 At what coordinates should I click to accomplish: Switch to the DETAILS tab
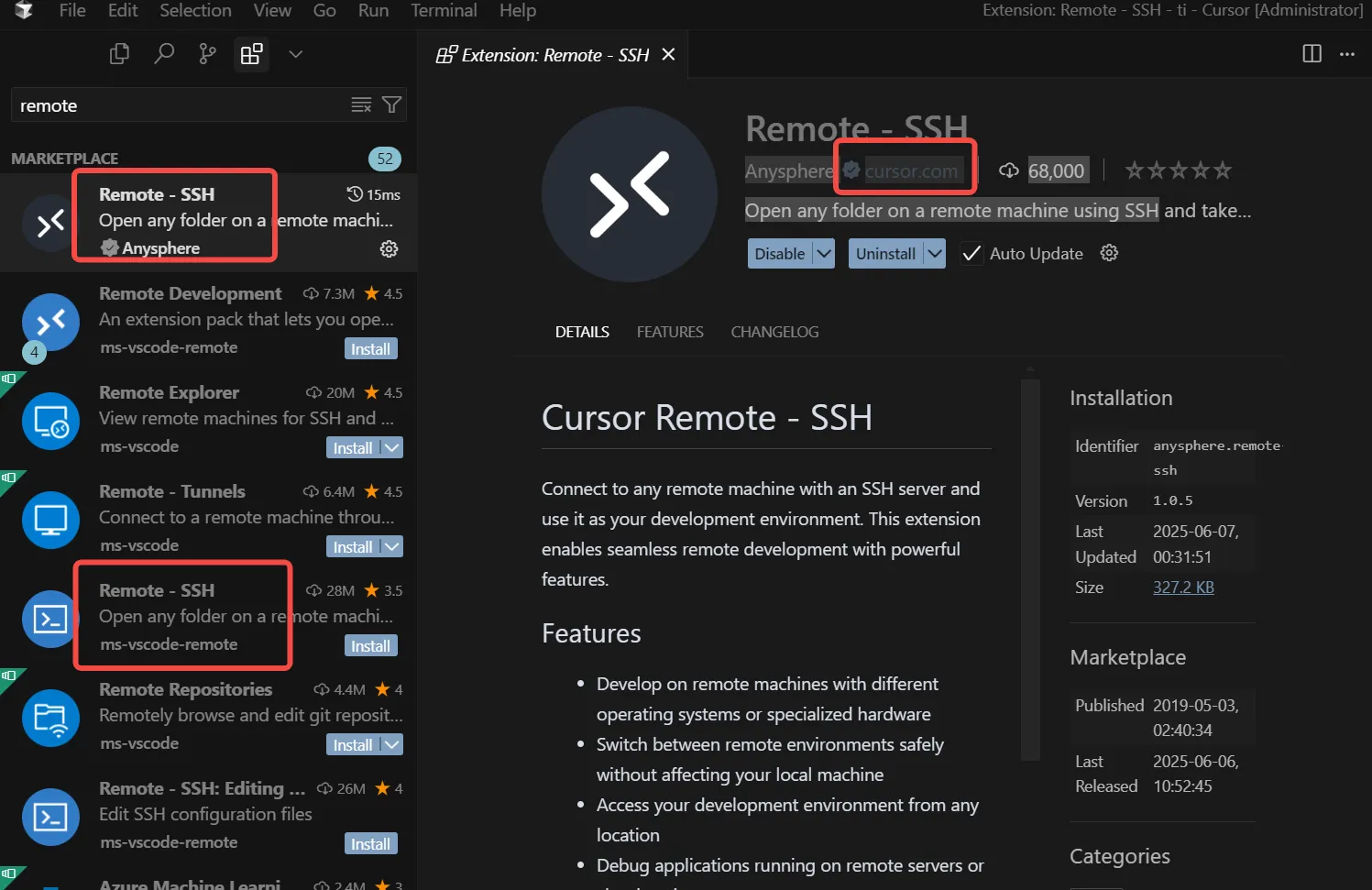coord(582,332)
